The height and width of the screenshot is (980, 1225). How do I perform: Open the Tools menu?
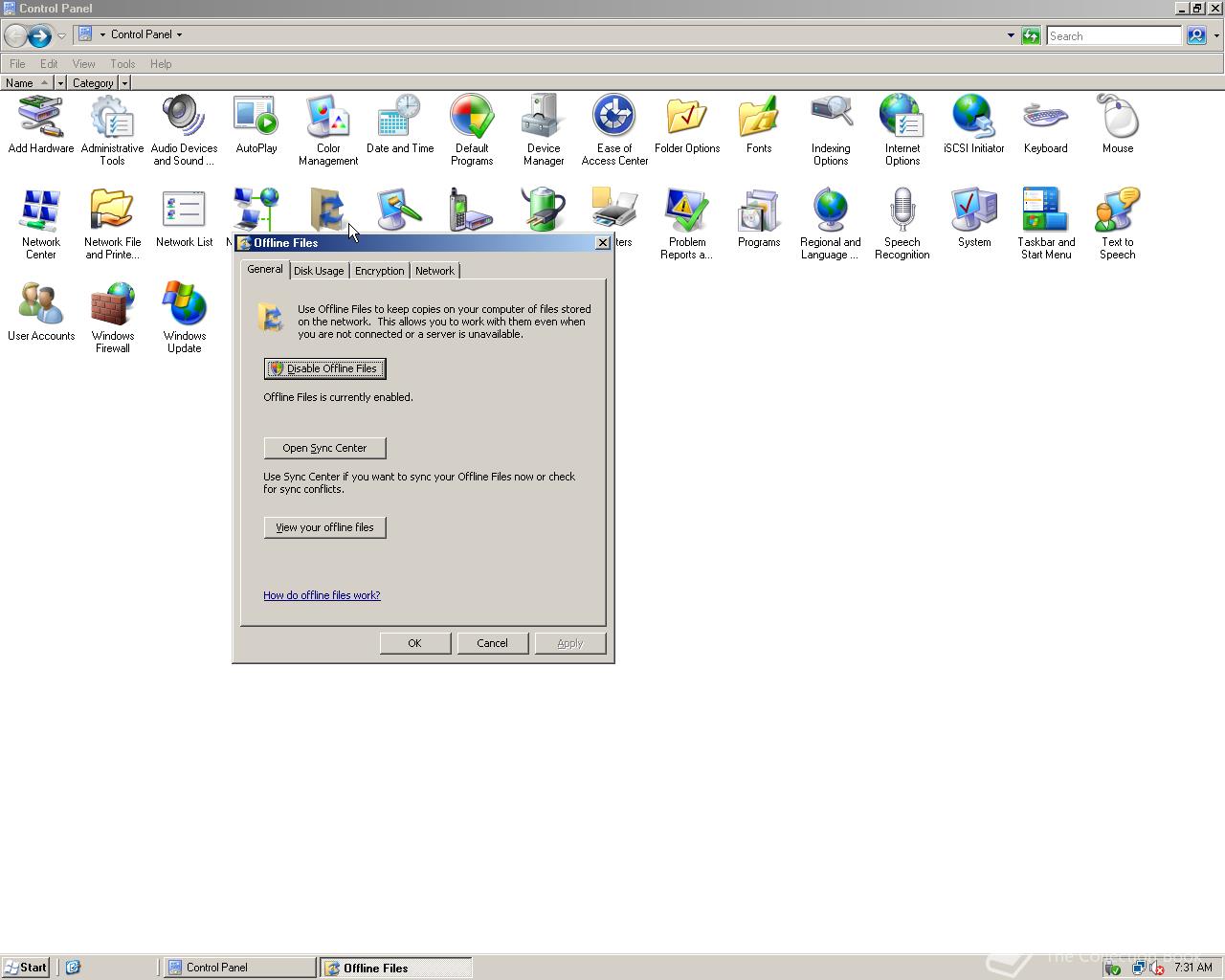click(x=122, y=64)
